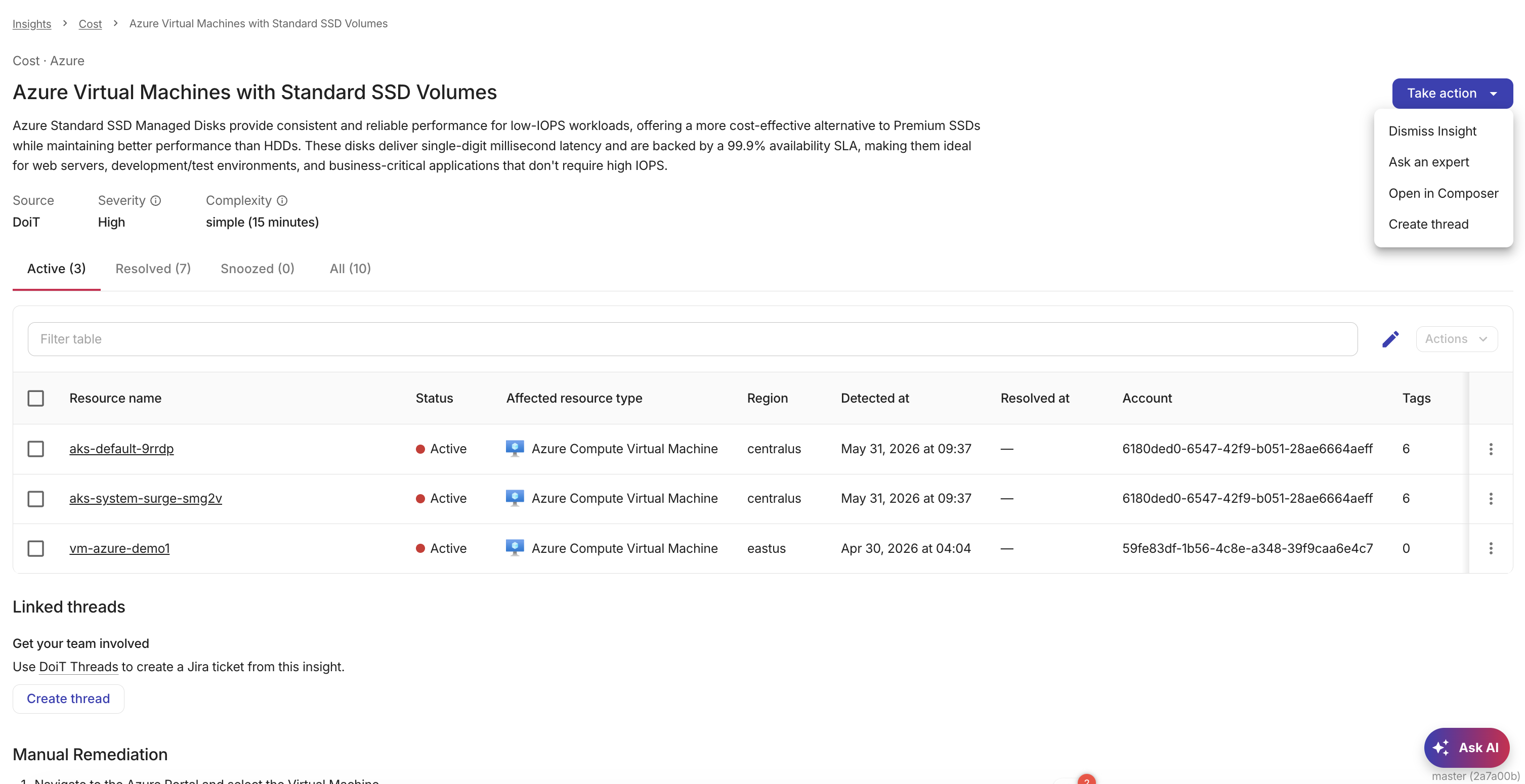The image size is (1525, 784).
Task: Click the High severity value
Action: 111,223
